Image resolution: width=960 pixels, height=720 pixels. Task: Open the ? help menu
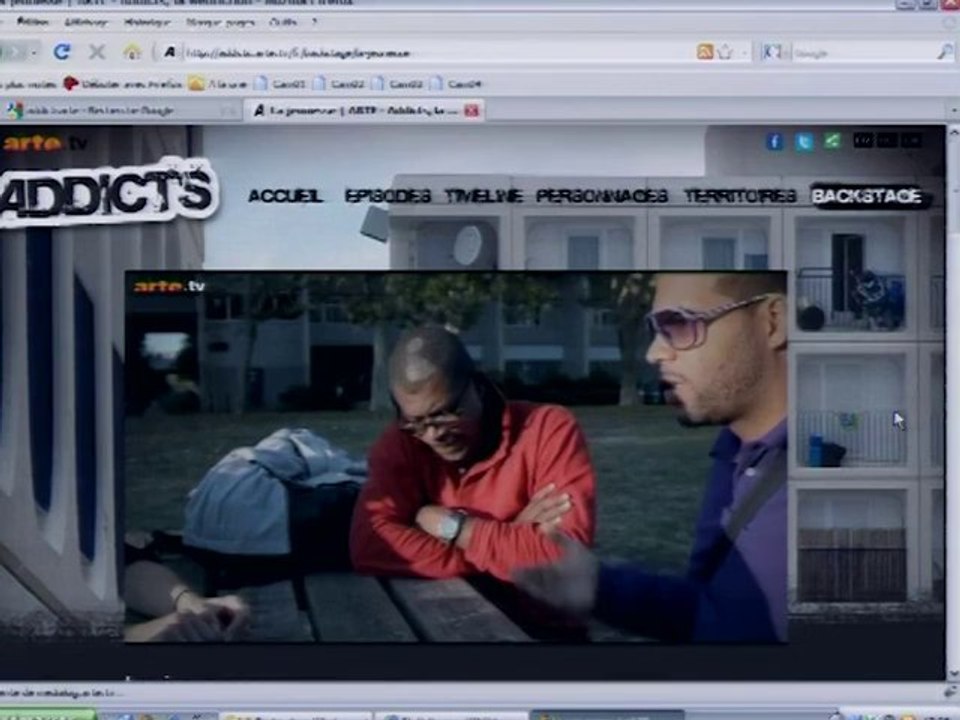(x=315, y=22)
